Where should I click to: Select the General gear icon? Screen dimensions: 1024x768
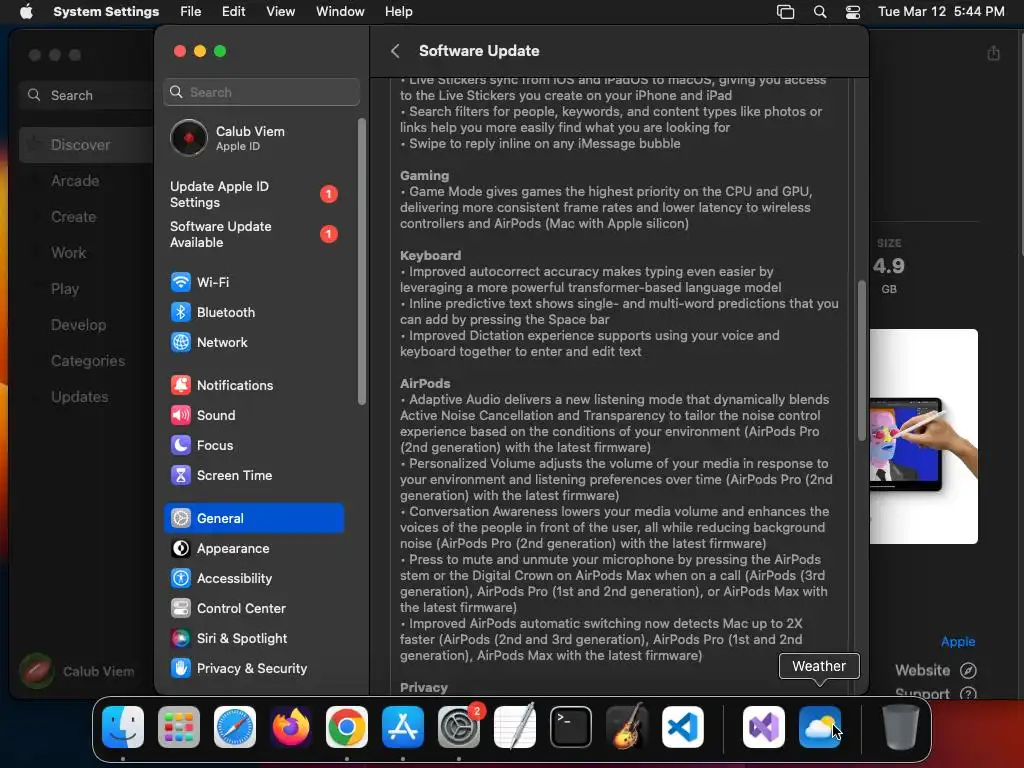(181, 519)
